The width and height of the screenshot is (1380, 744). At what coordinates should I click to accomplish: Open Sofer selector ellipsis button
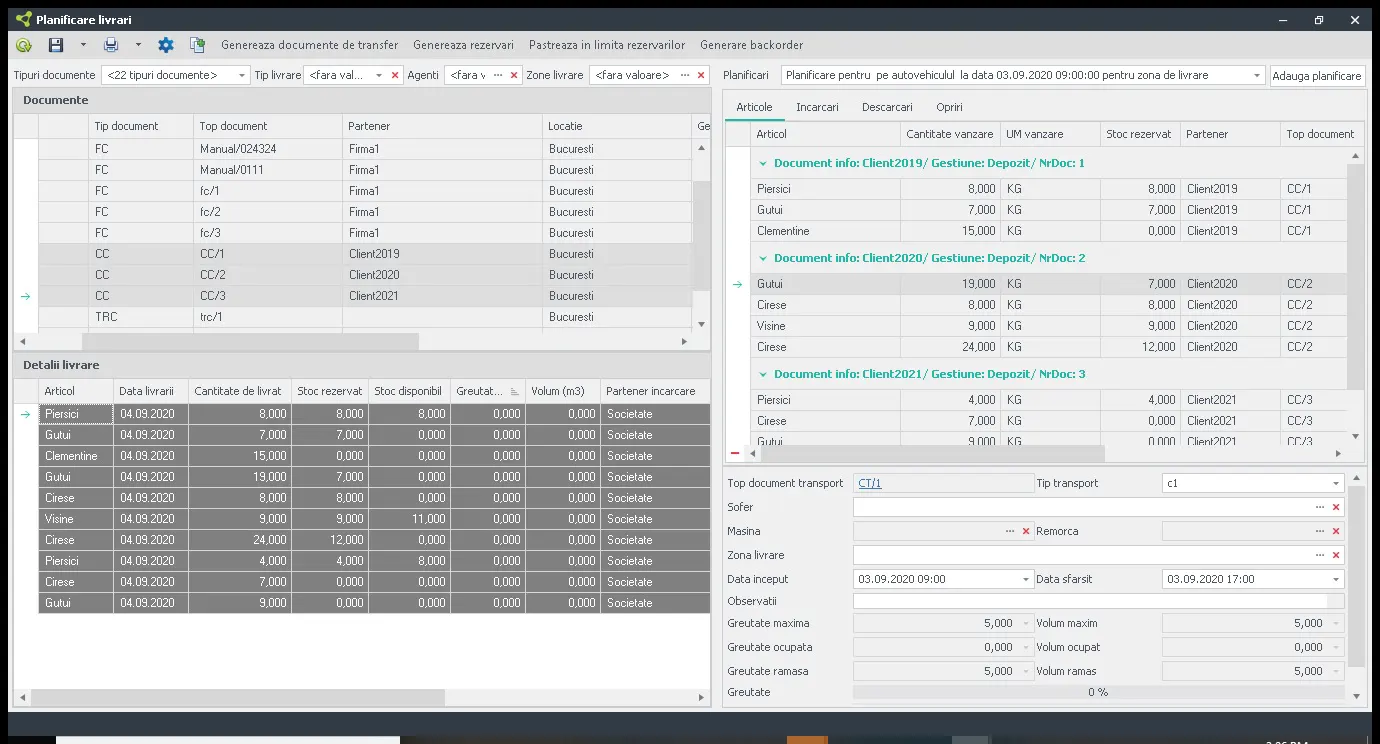point(1320,507)
